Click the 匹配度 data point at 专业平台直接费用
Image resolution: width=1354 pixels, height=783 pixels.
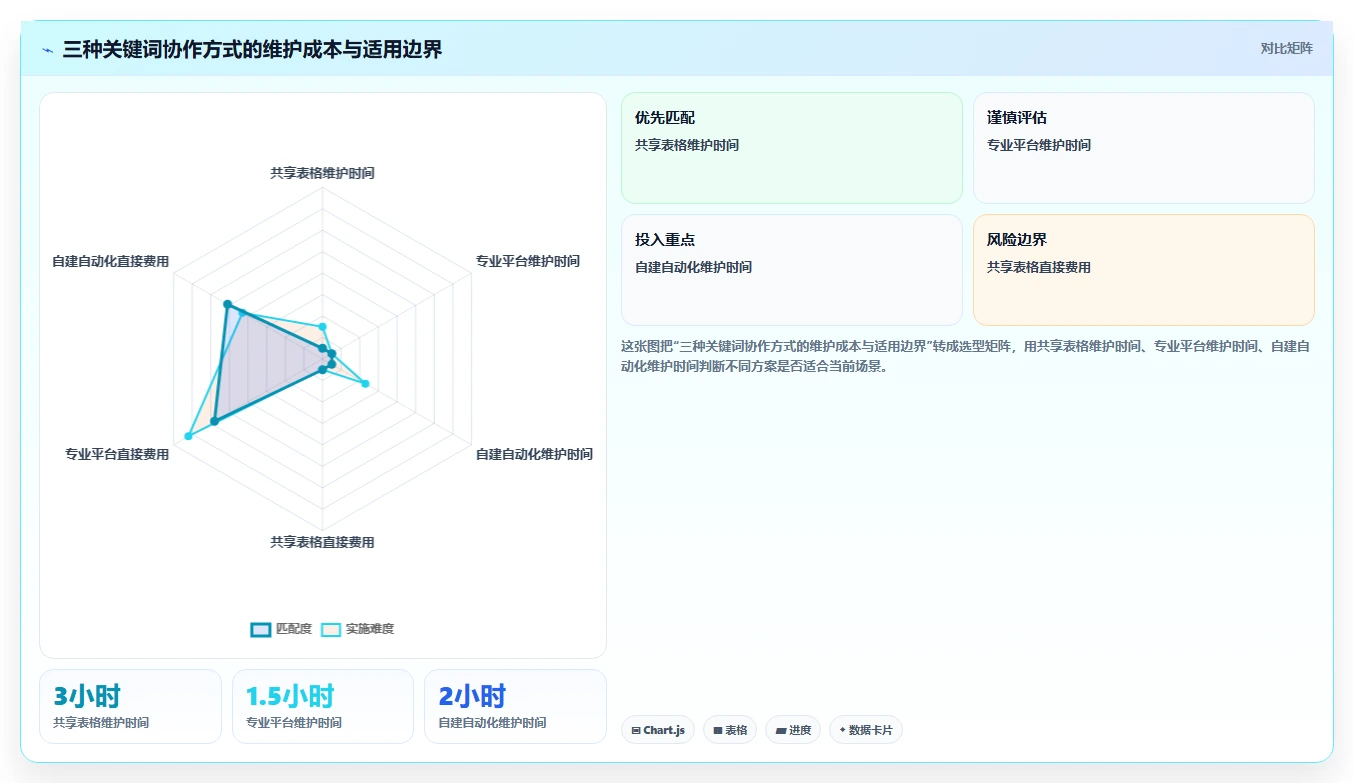pos(214,421)
